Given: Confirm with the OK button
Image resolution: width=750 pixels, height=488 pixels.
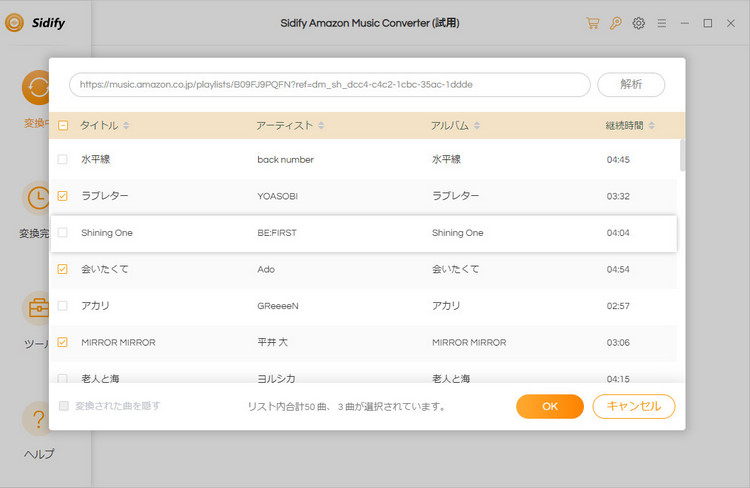Looking at the screenshot, I should coord(550,406).
